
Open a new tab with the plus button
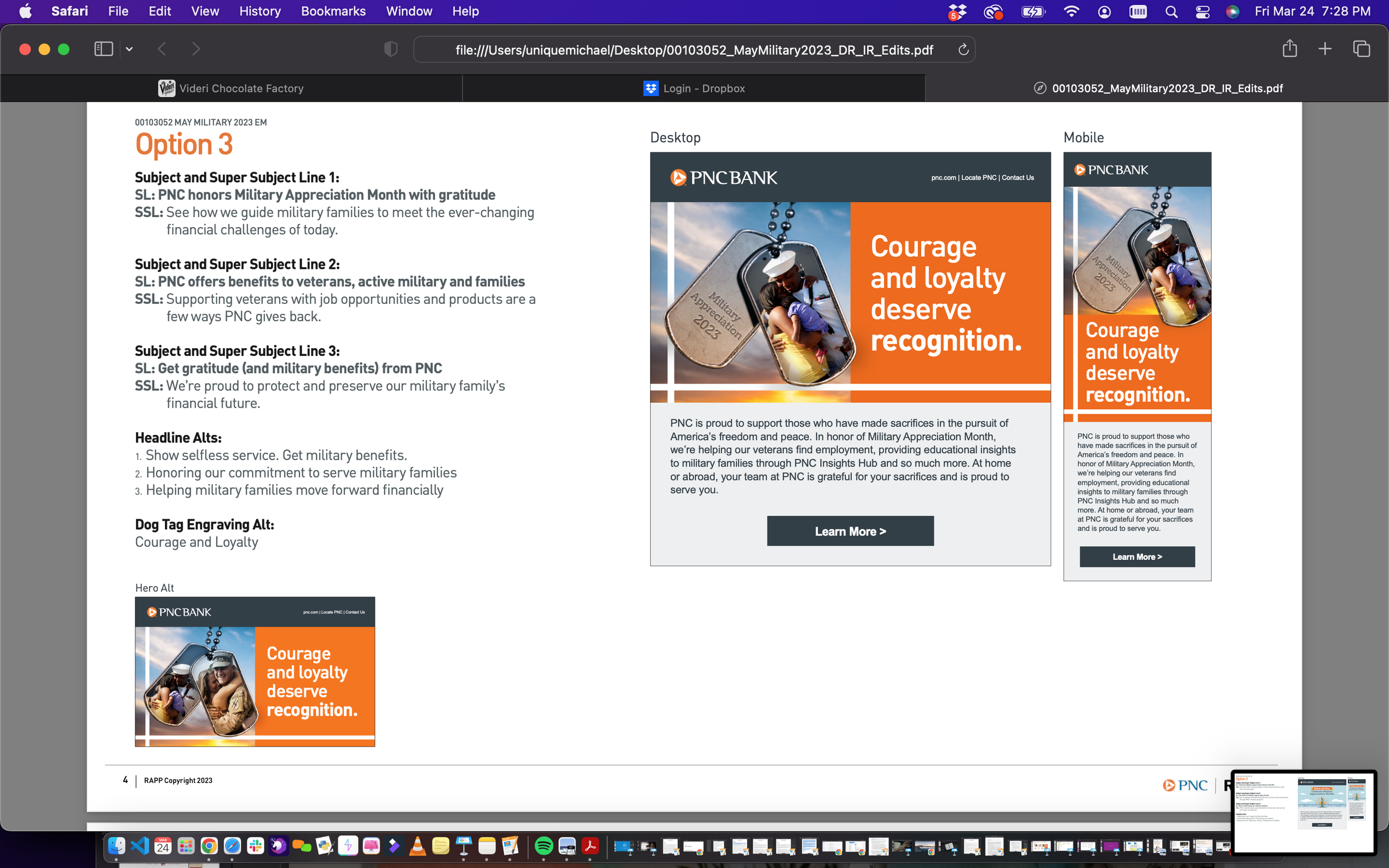point(1324,49)
